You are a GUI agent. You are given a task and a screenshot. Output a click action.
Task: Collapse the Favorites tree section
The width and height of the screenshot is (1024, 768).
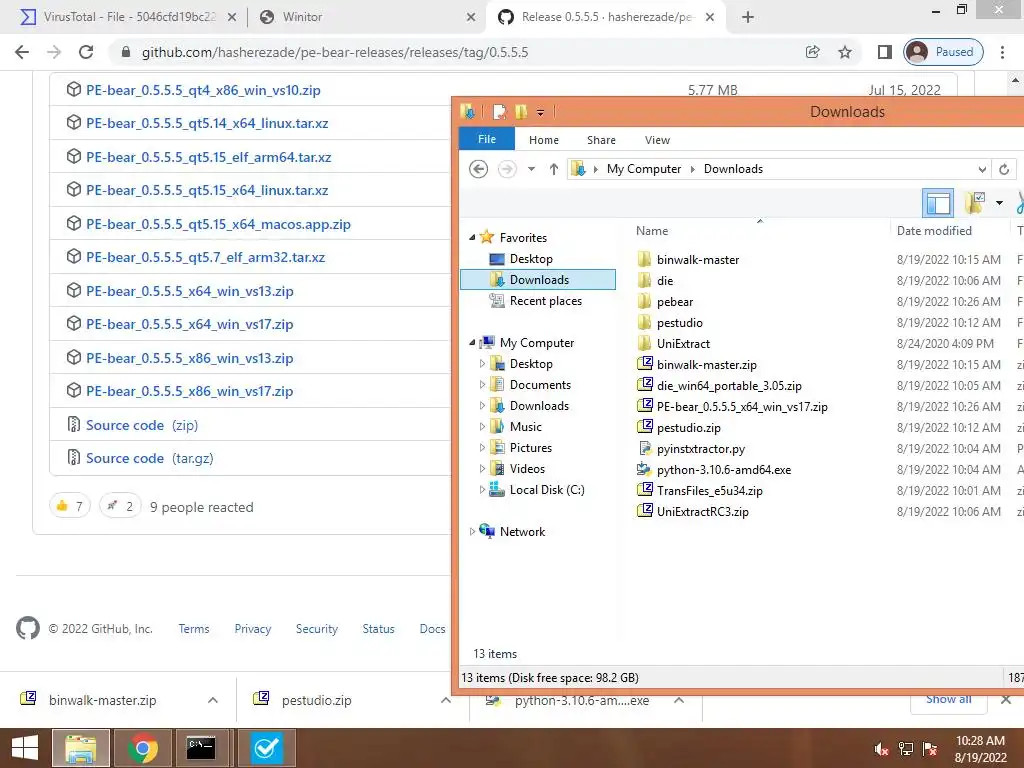point(472,238)
